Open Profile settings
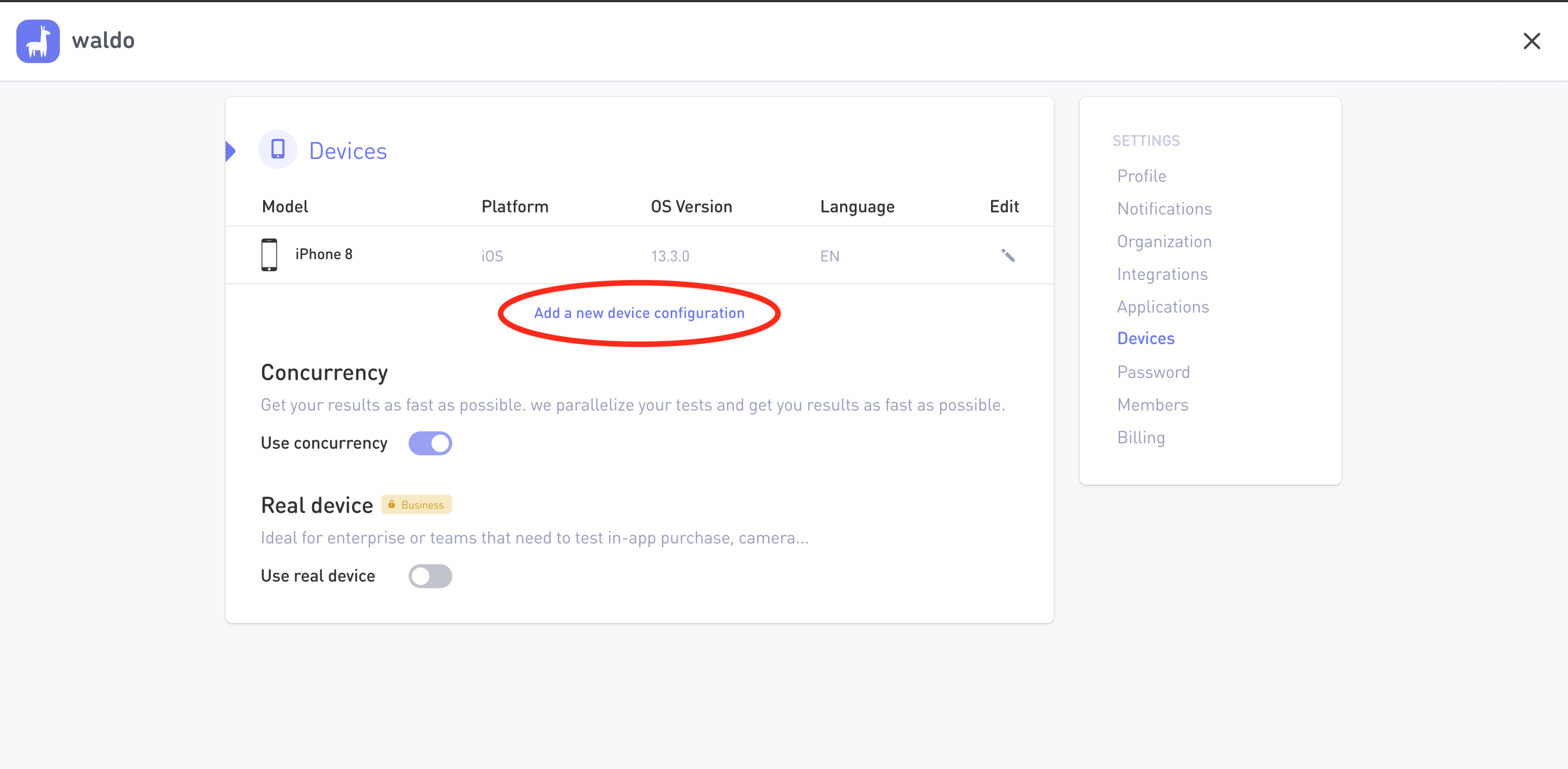Image resolution: width=1568 pixels, height=769 pixels. 1141,176
